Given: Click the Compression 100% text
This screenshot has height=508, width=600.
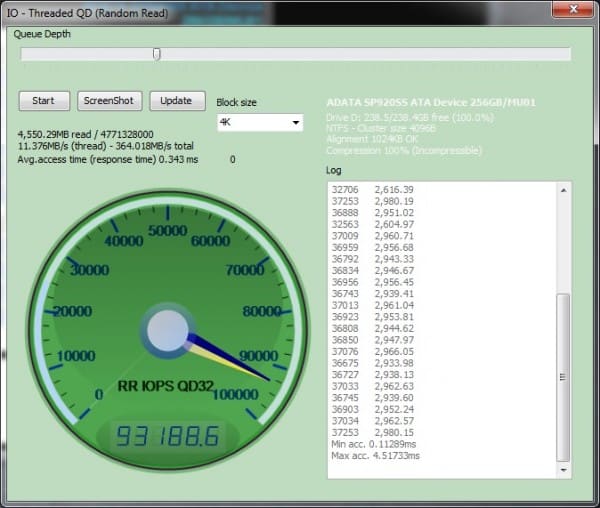Looking at the screenshot, I should (404, 150).
